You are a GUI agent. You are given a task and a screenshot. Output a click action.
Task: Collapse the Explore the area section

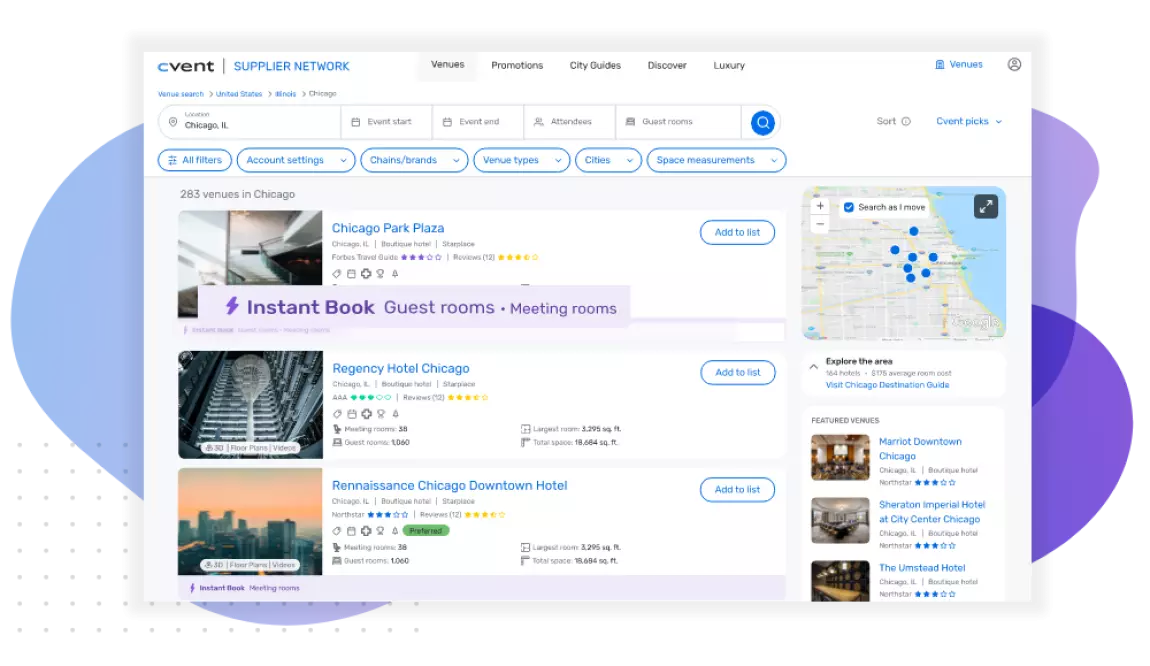(x=813, y=366)
